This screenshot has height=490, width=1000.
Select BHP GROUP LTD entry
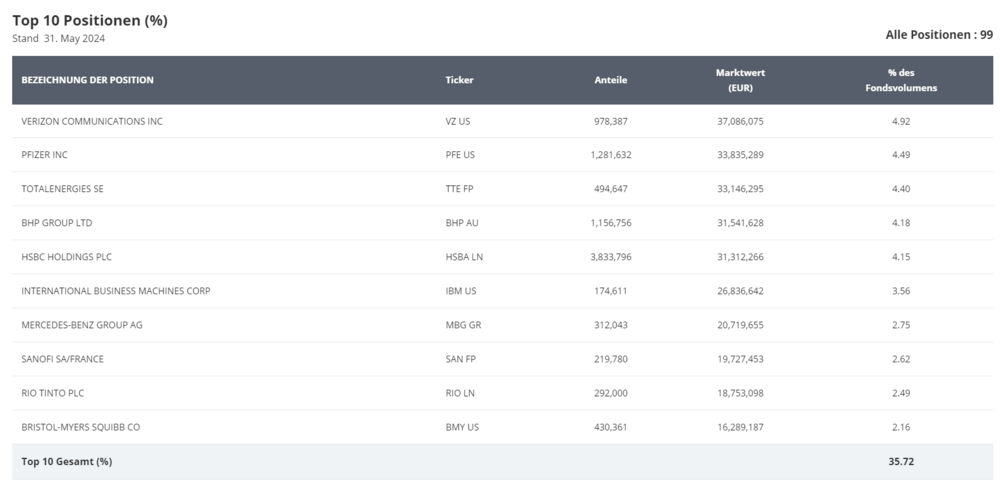coord(57,223)
